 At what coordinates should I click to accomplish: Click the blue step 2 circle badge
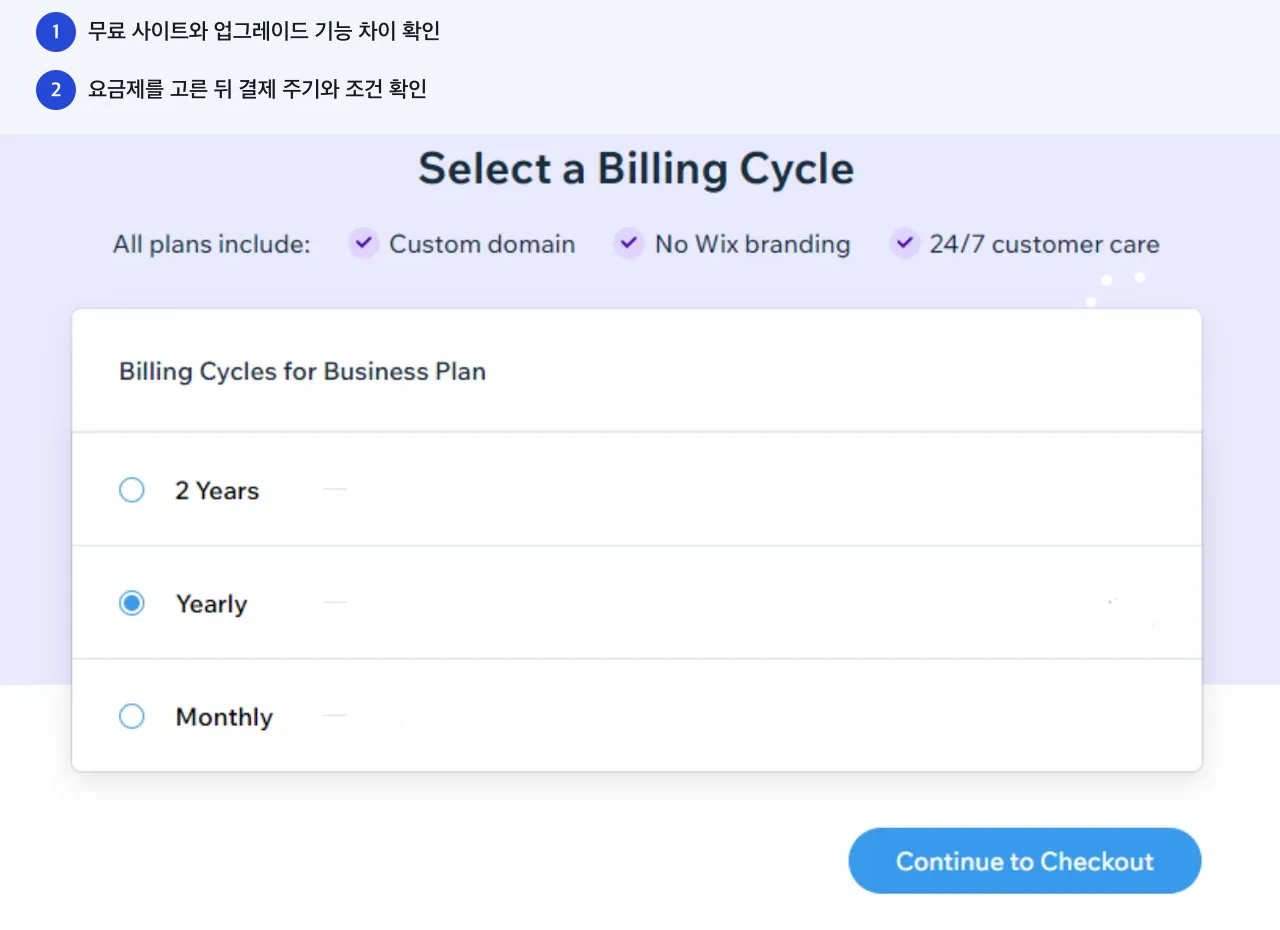[x=56, y=90]
